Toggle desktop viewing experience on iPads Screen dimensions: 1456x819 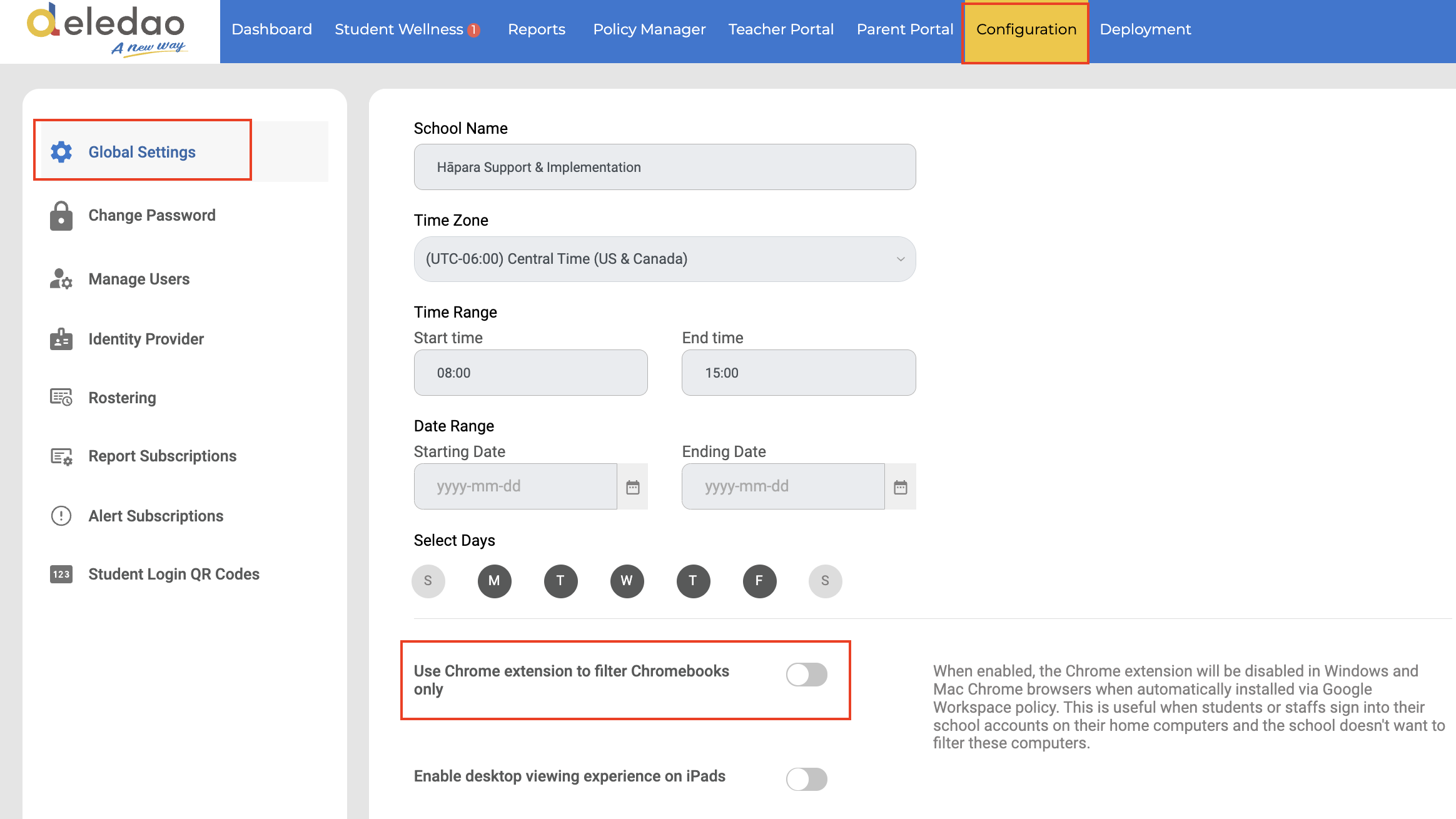coord(807,780)
